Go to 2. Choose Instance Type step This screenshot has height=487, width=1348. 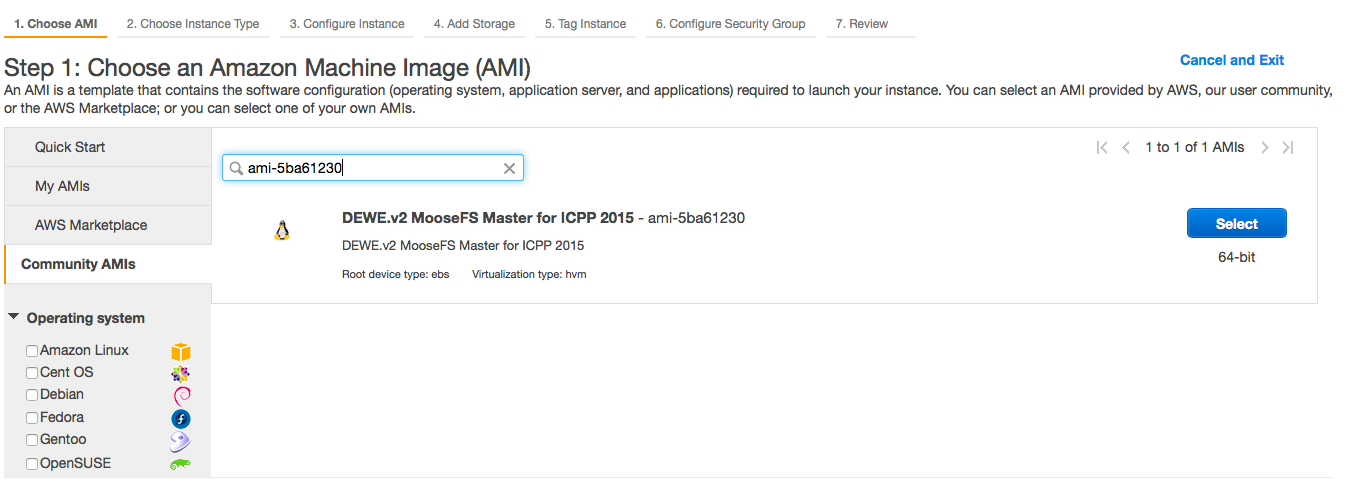(193, 24)
